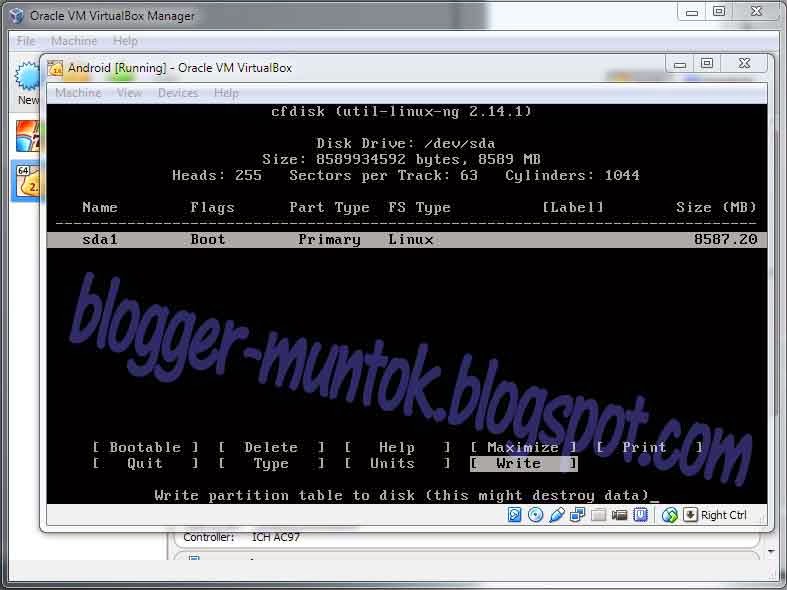Click the mouse integration status icon
Viewport: 787px width, 590px height.
click(x=670, y=515)
